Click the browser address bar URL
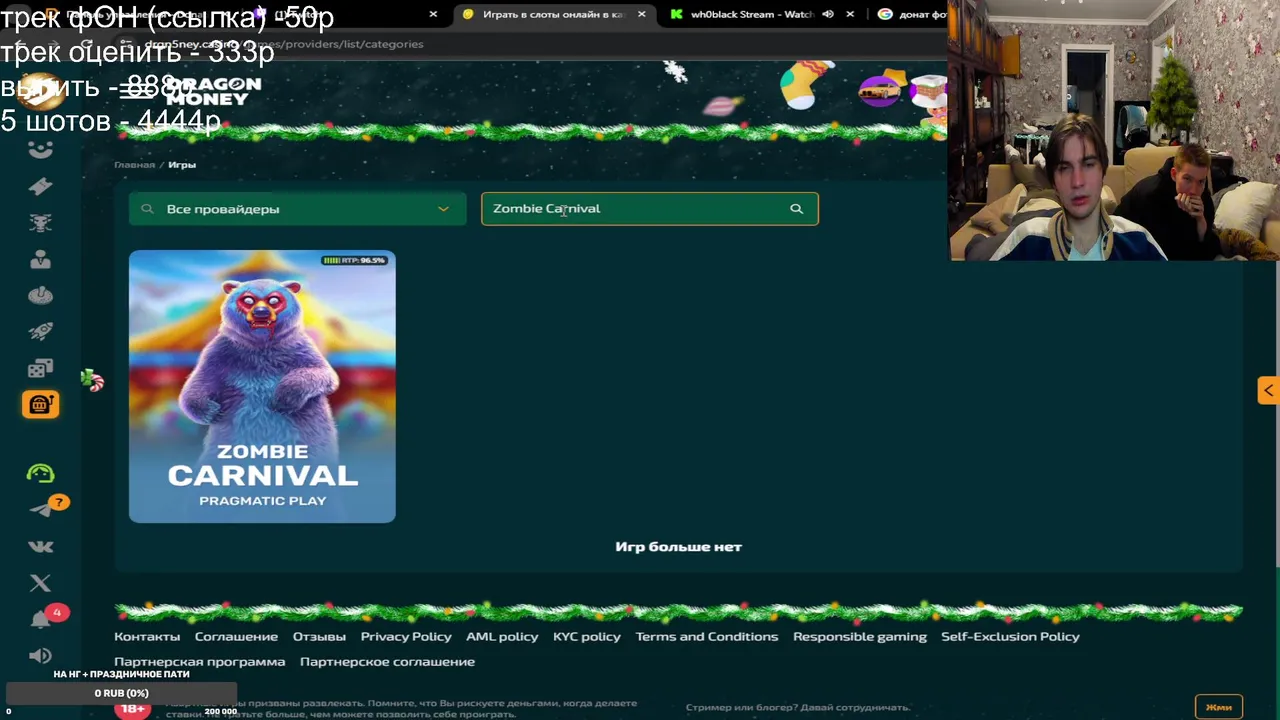This screenshot has width=1280, height=720. click(x=284, y=44)
